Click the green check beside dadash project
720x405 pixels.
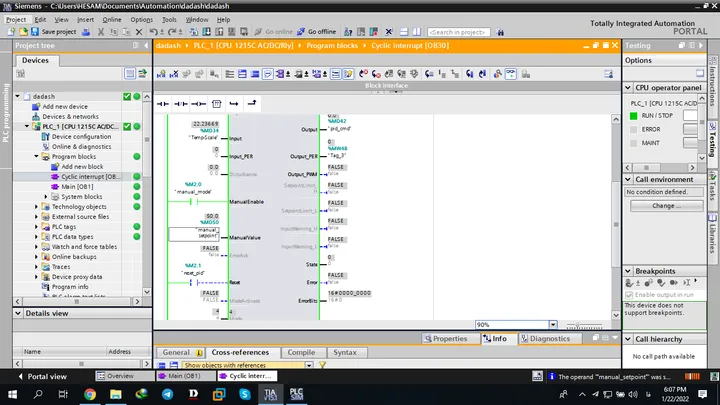(127, 96)
